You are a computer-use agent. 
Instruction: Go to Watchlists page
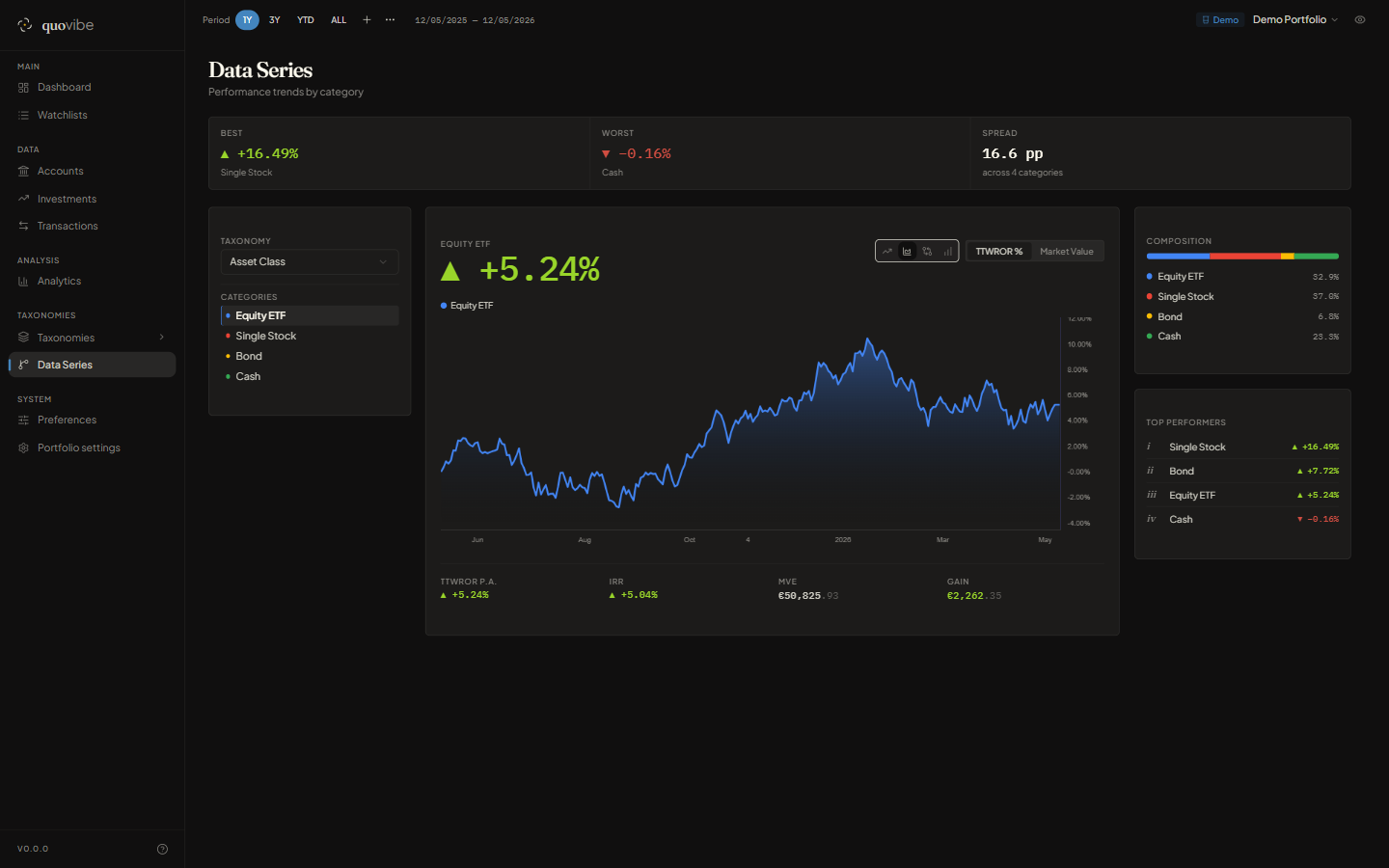point(92,116)
